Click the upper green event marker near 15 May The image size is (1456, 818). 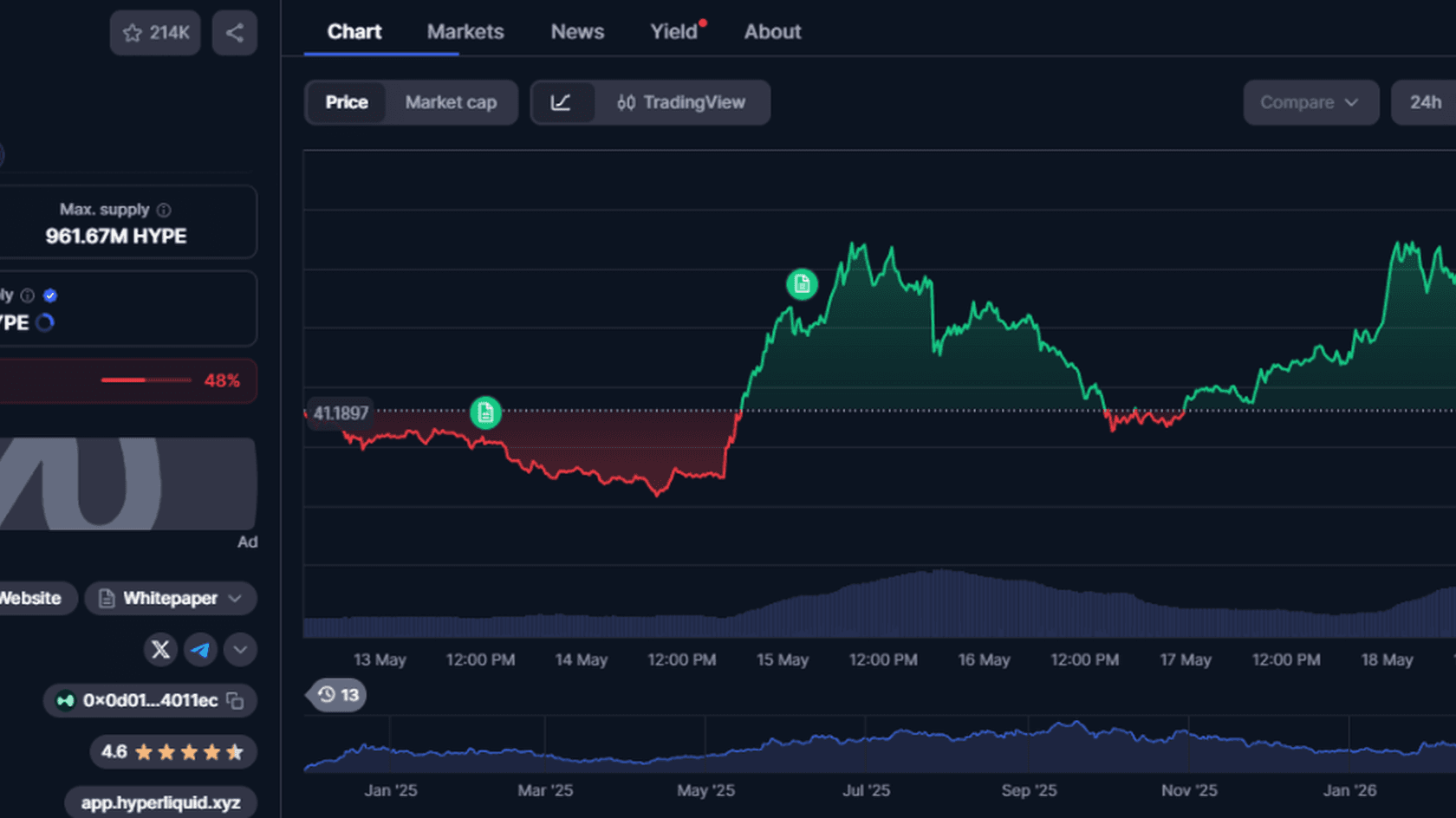pos(802,283)
